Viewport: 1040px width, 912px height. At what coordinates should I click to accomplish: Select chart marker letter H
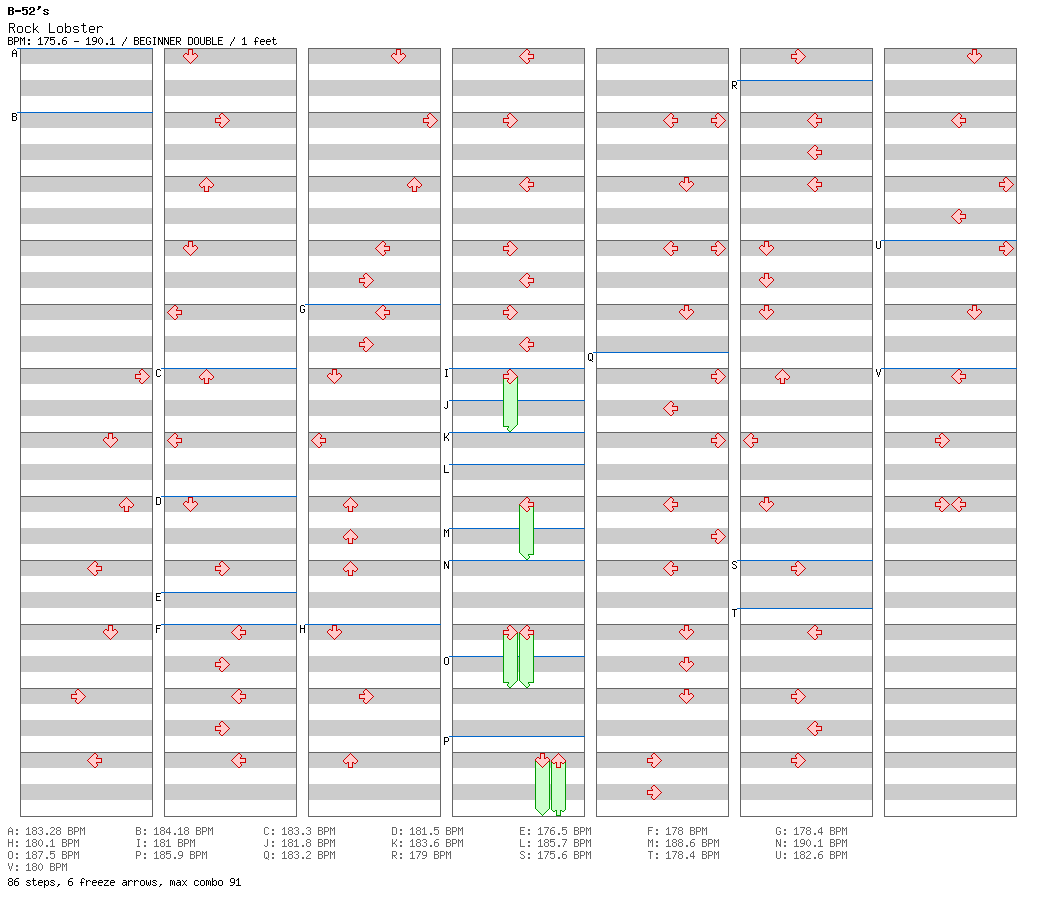tap(302, 629)
